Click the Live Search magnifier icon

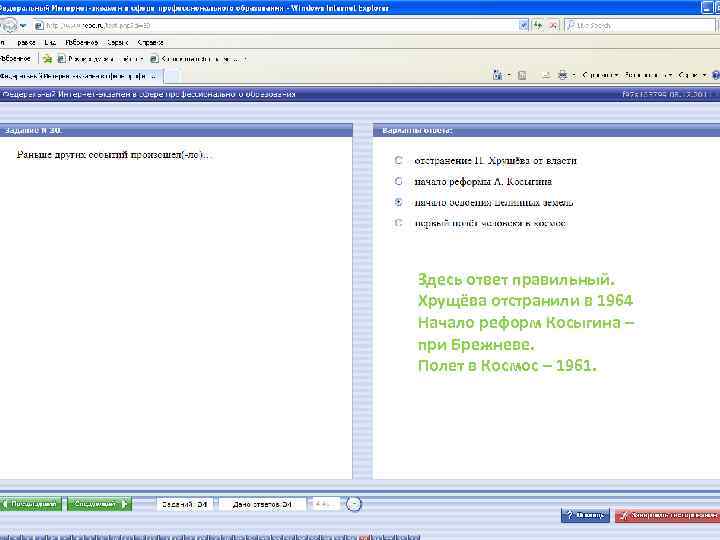click(570, 26)
